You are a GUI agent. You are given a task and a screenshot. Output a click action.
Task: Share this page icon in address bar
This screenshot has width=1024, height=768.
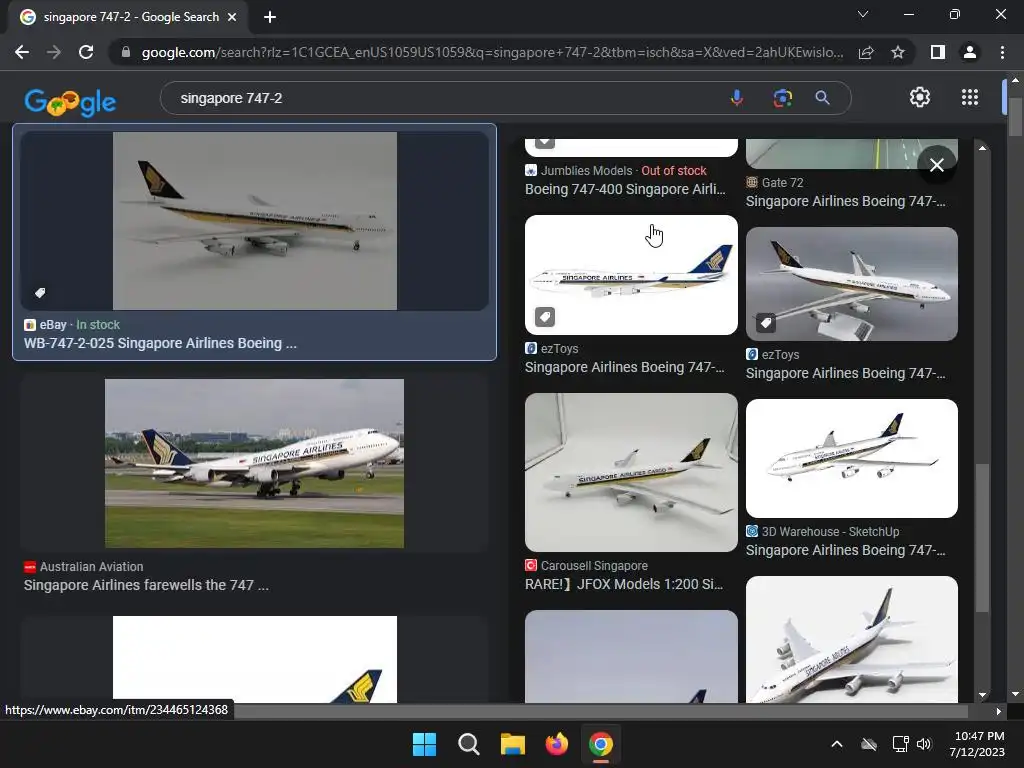click(x=866, y=52)
